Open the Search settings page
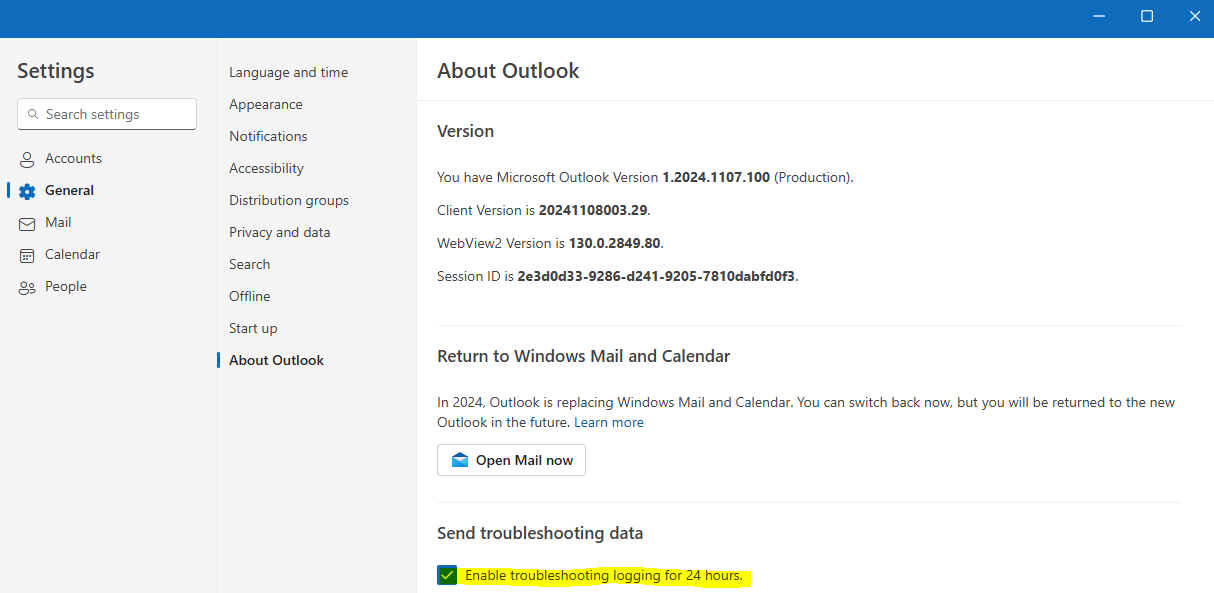 (x=249, y=264)
